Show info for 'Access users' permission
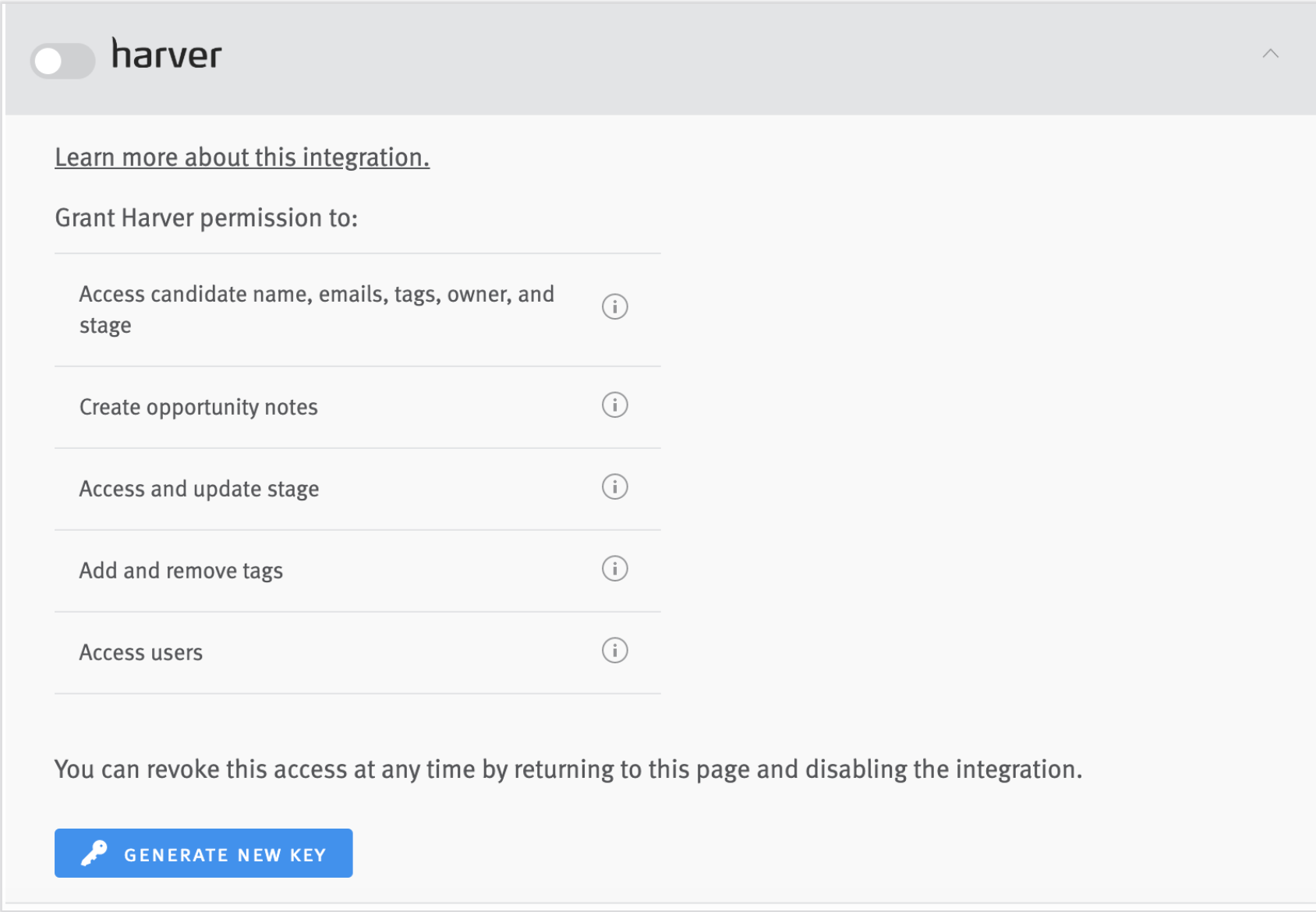 point(614,650)
